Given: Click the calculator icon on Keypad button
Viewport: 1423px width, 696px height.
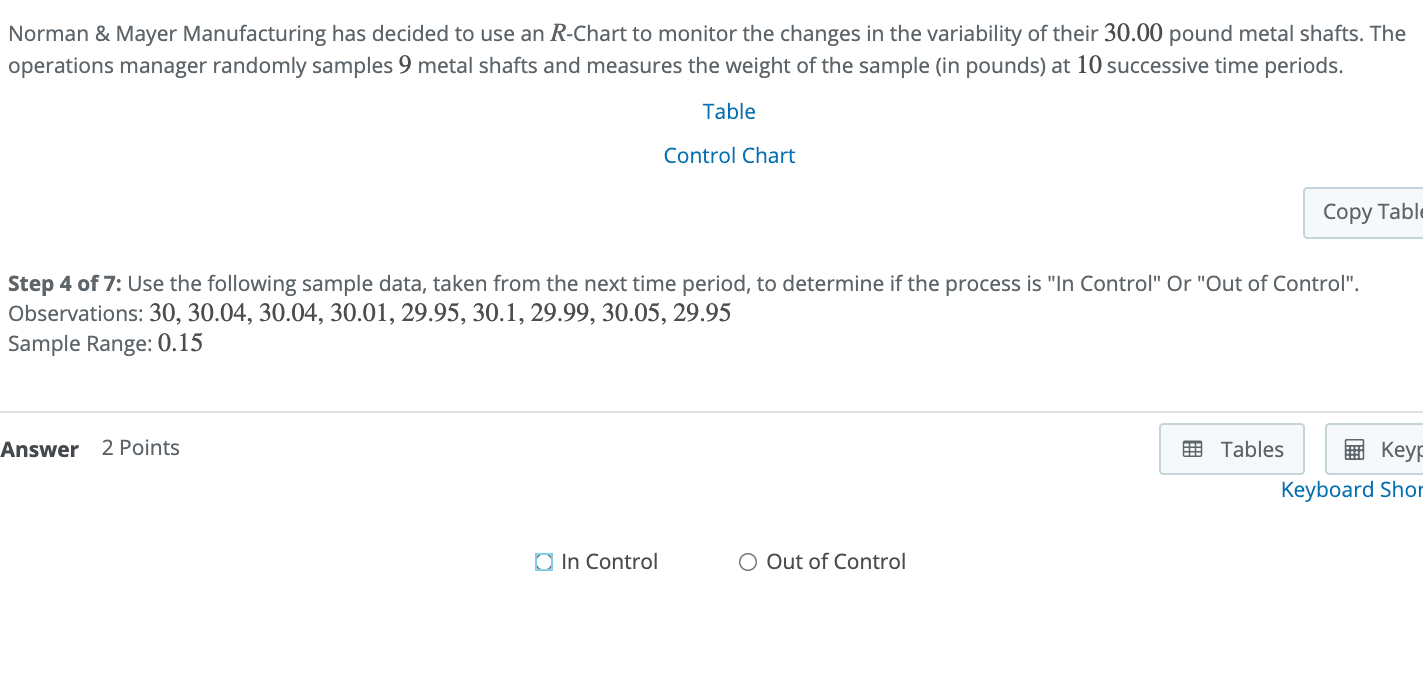Looking at the screenshot, I should coord(1354,450).
